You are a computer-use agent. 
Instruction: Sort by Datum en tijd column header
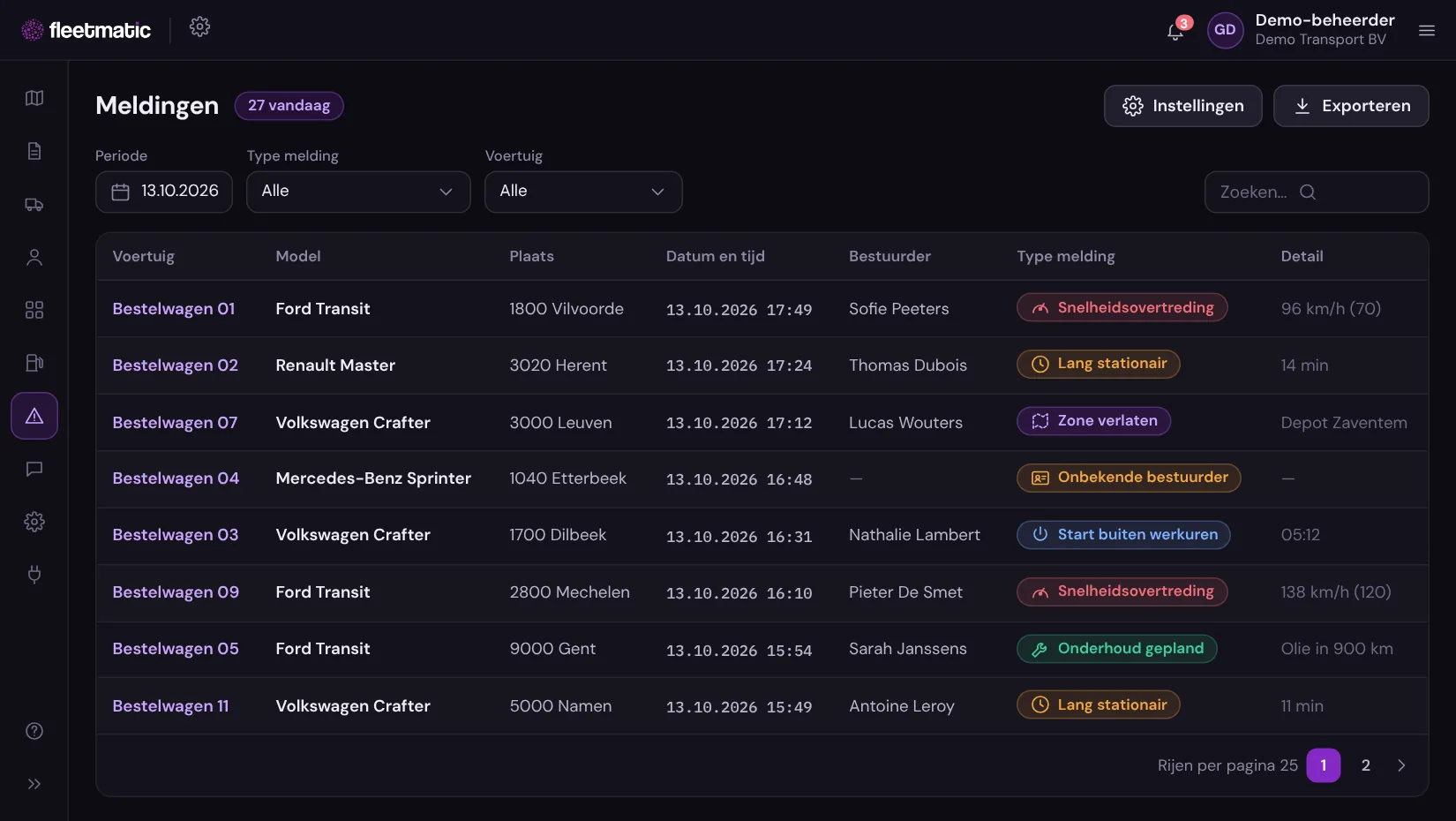(x=715, y=256)
